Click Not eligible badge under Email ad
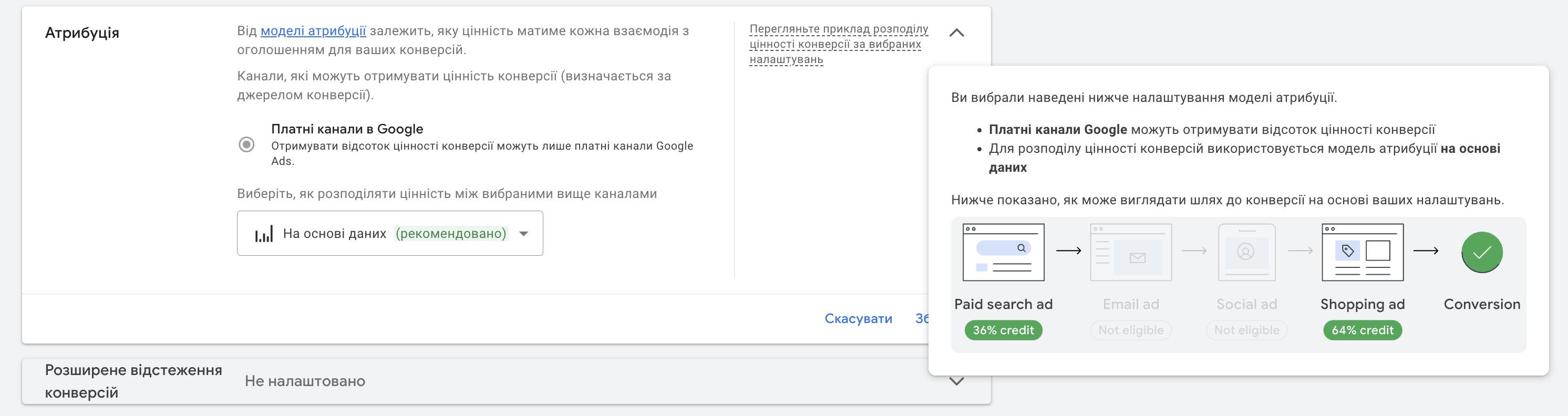Viewport: 1568px width, 416px height. pos(1131,330)
